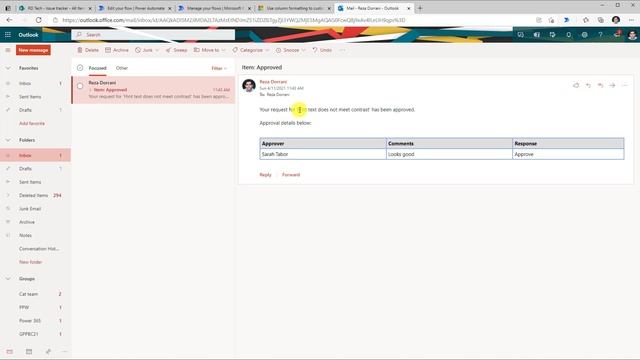Click the New folder link
Viewport: 640px width, 360px height.
[31, 262]
